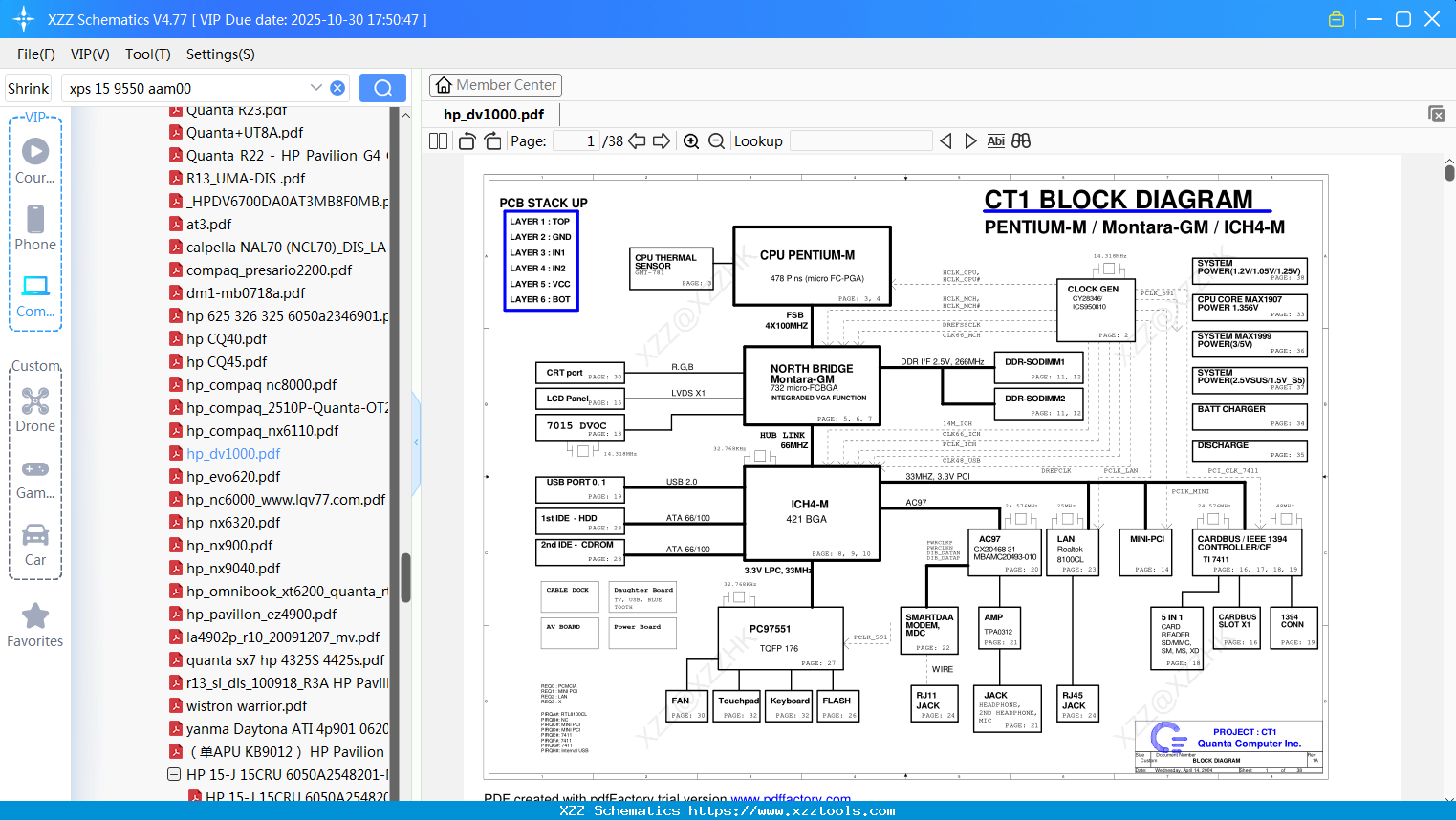Open the Tool(T) menu
Viewport: 1456px width, 820px height.
pyautogui.click(x=148, y=54)
